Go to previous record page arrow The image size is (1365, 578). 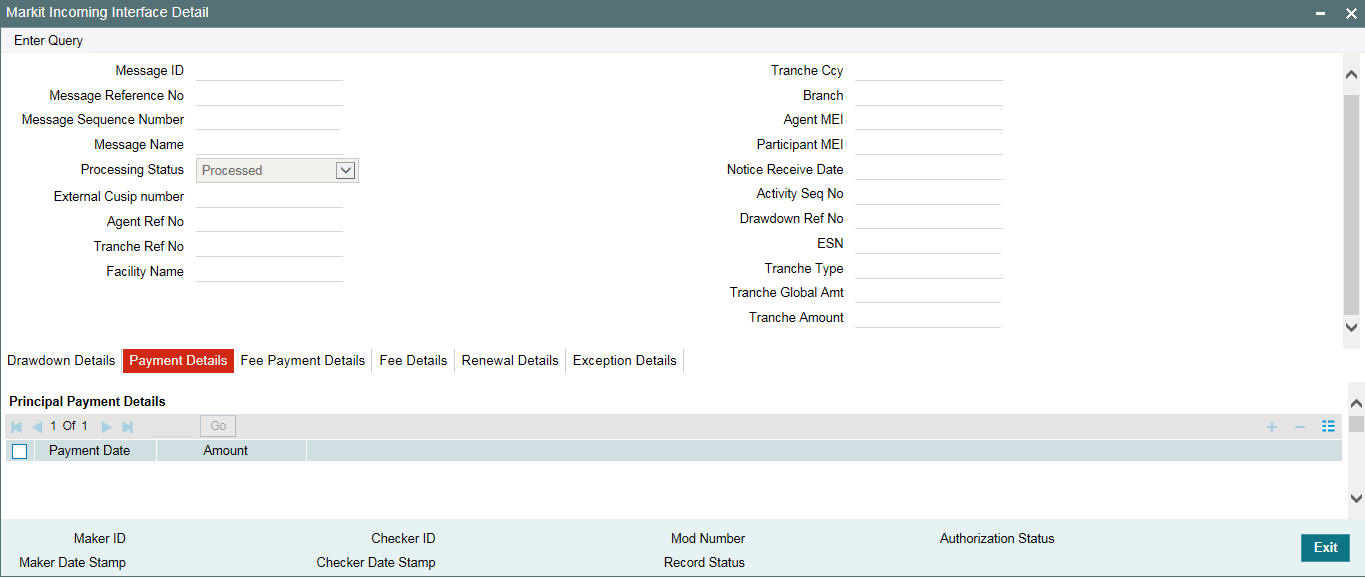coord(37,426)
